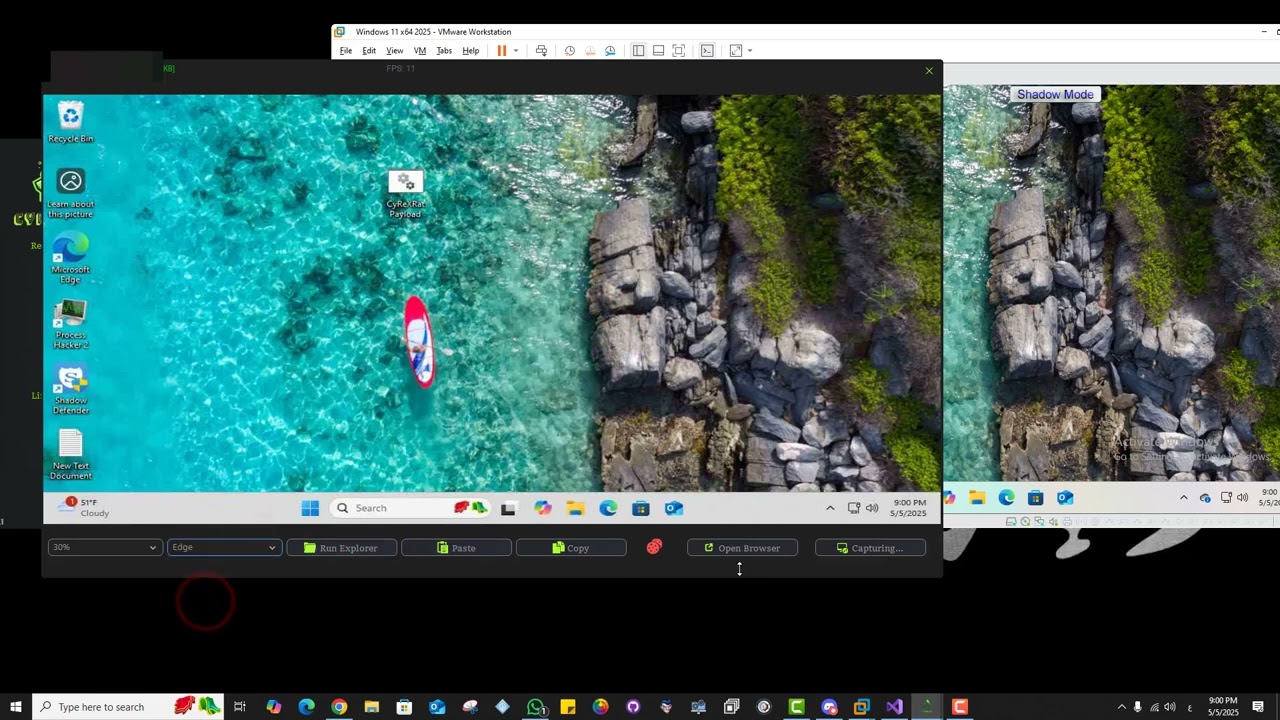Launch Microsoft Edge desktop shortcut
The width and height of the screenshot is (1280, 720).
(x=70, y=259)
